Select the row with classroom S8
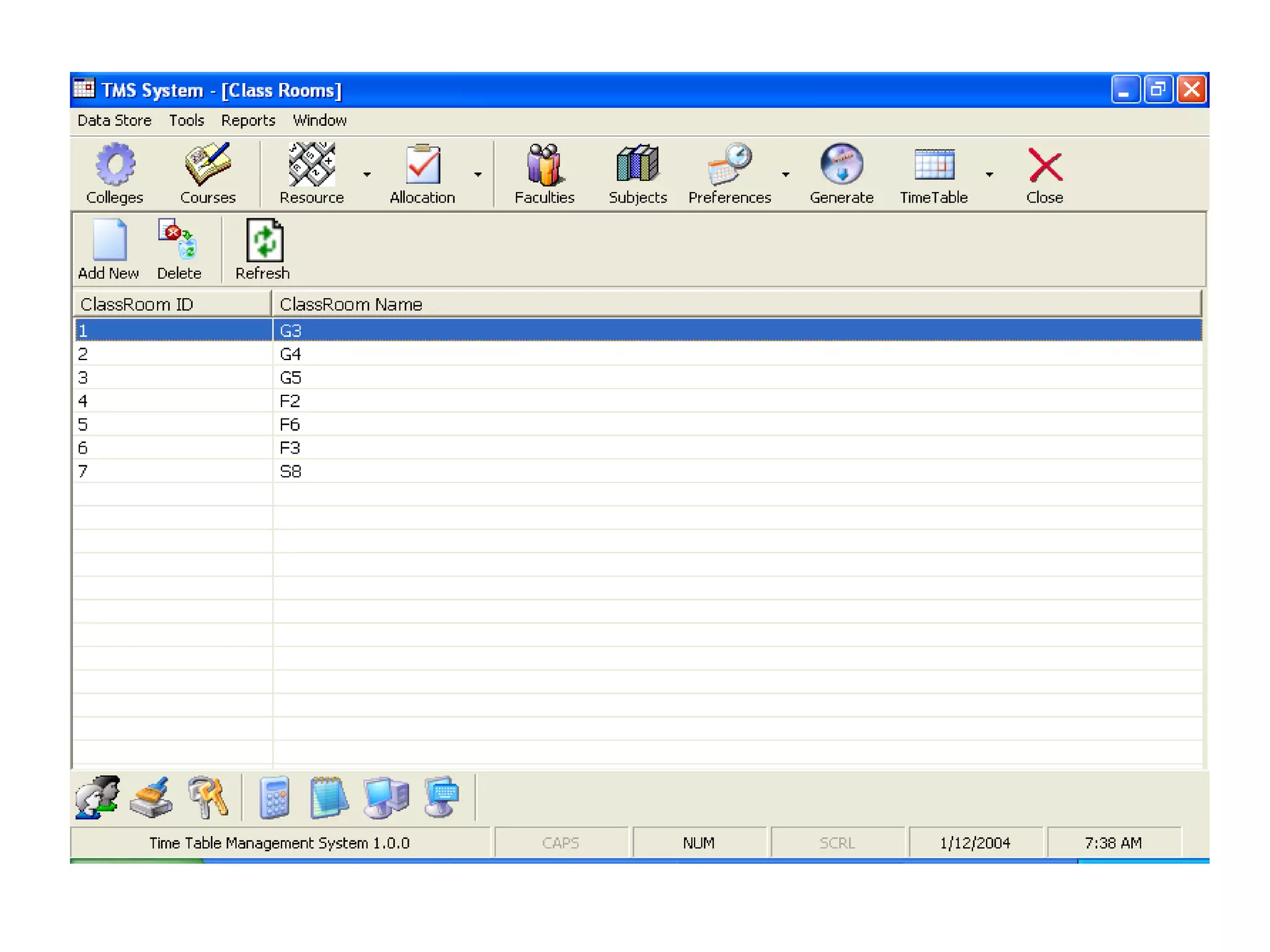The width and height of the screenshot is (1270, 952). [637, 472]
